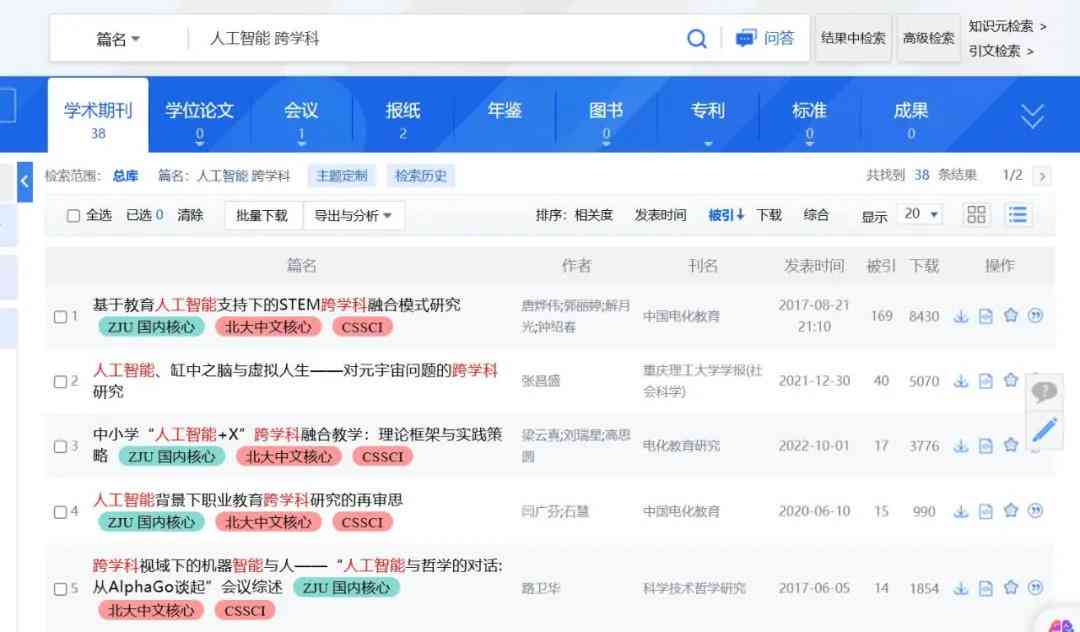1080x632 pixels.
Task: Open 引文检索 link
Action: click(x=1001, y=51)
